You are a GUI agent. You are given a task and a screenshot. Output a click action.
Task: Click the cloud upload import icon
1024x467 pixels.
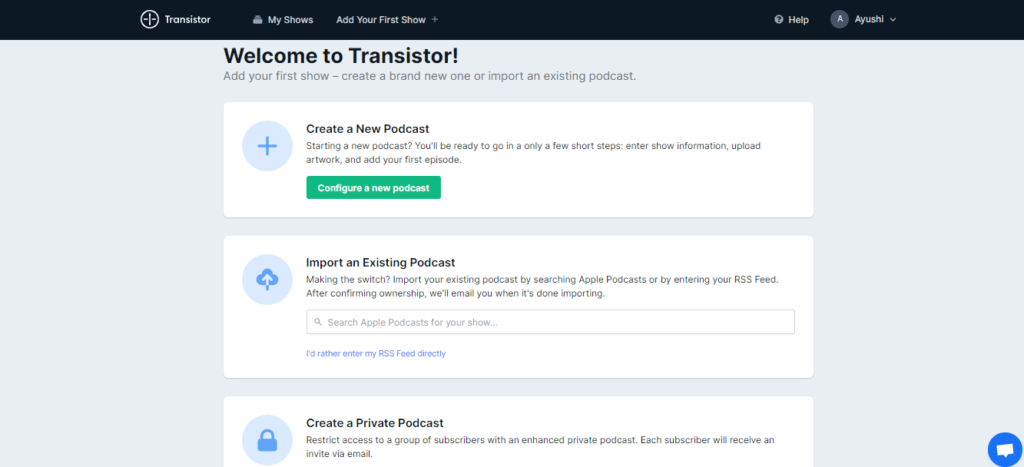tap(267, 280)
